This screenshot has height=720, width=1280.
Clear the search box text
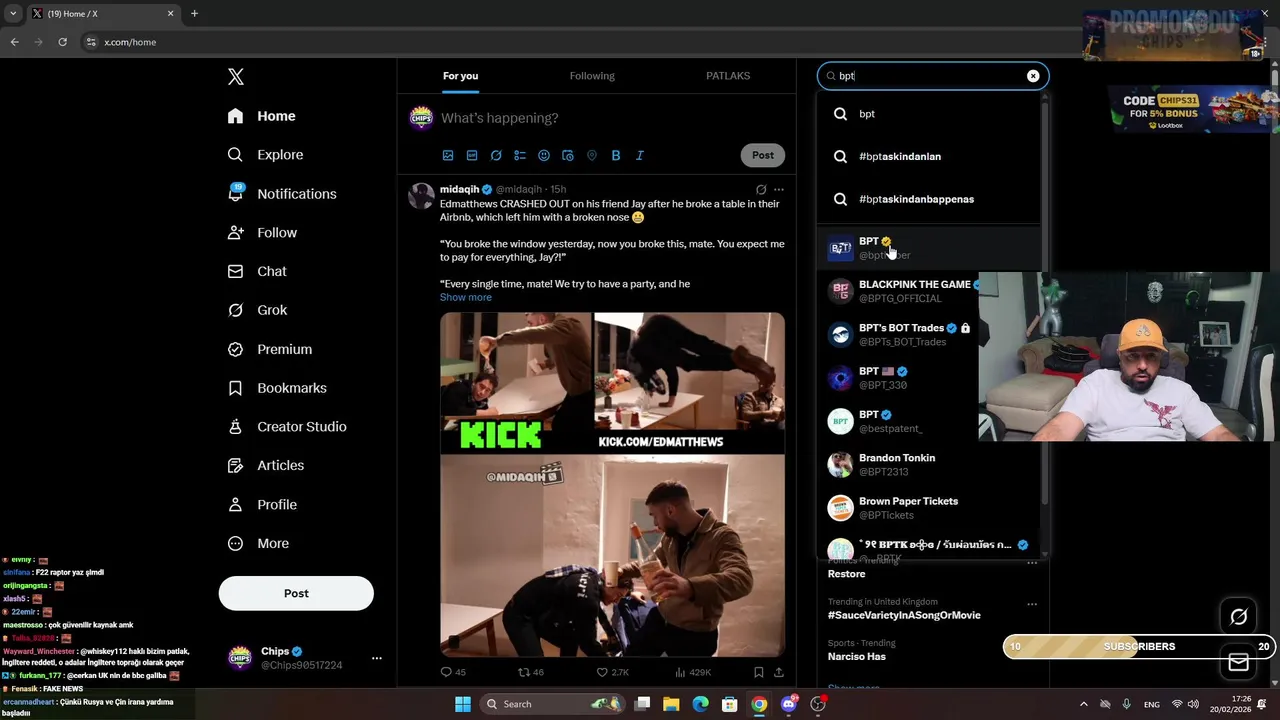click(x=1033, y=76)
